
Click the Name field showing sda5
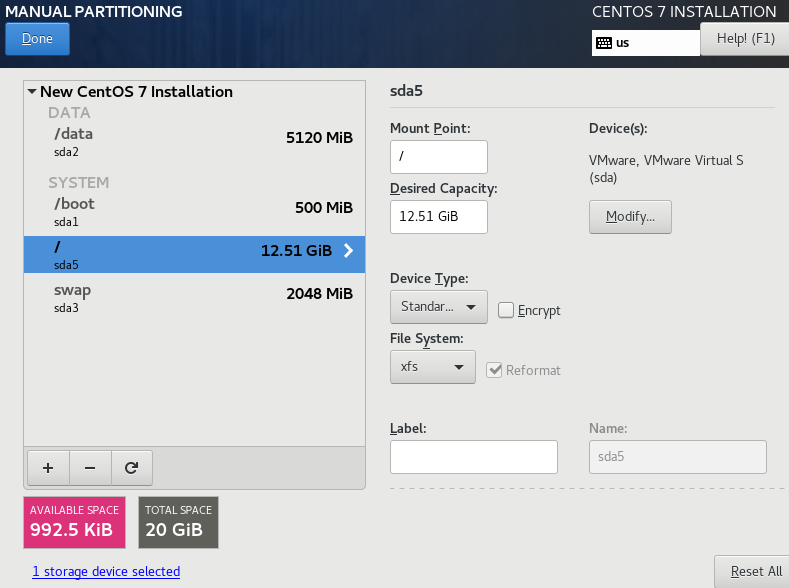678,457
